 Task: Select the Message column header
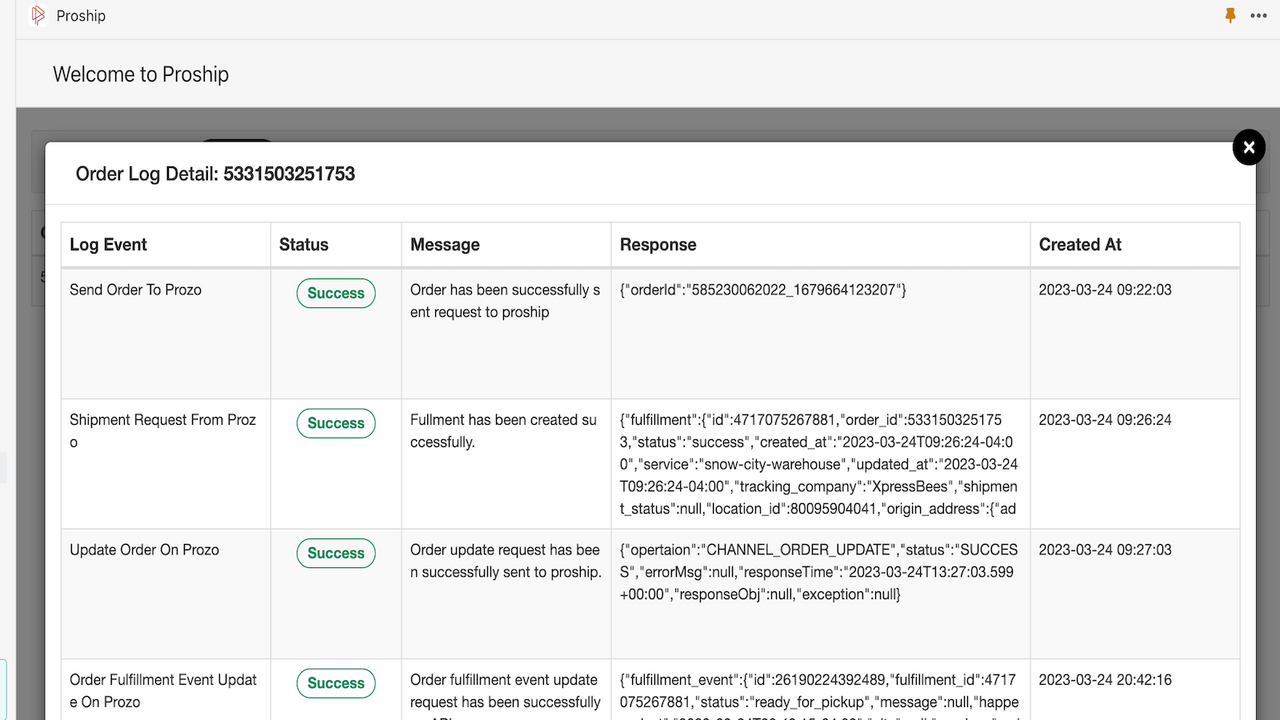(x=445, y=244)
